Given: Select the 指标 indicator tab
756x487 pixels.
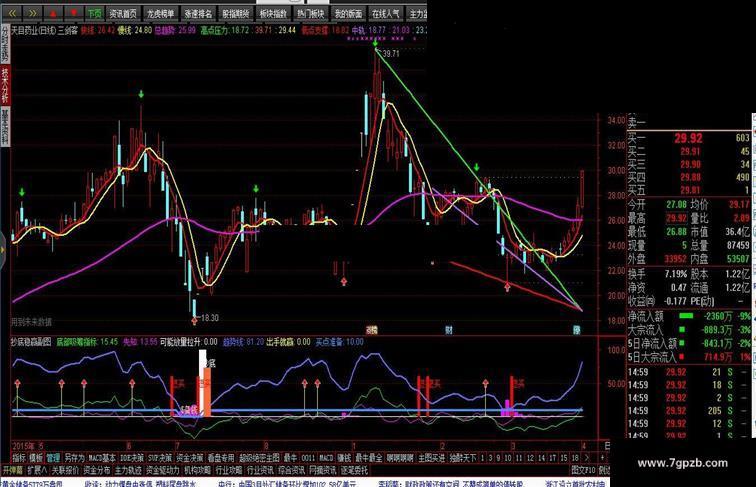Looking at the screenshot, I should tap(19, 458).
